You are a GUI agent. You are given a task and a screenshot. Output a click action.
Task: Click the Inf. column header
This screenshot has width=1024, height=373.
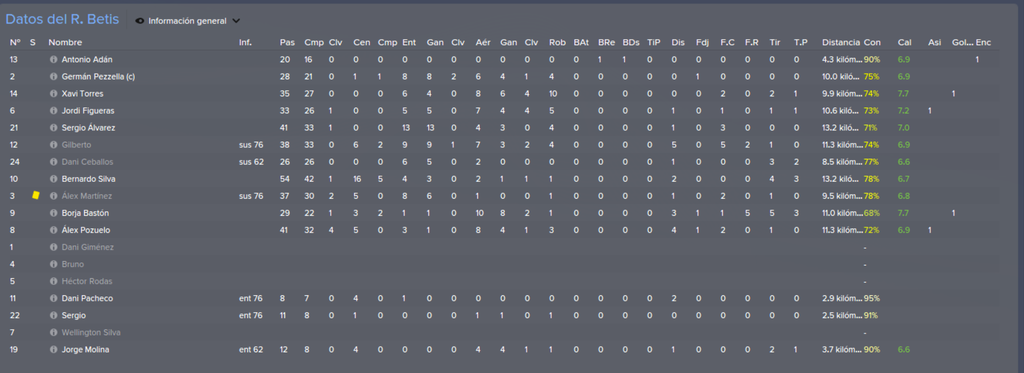click(246, 42)
